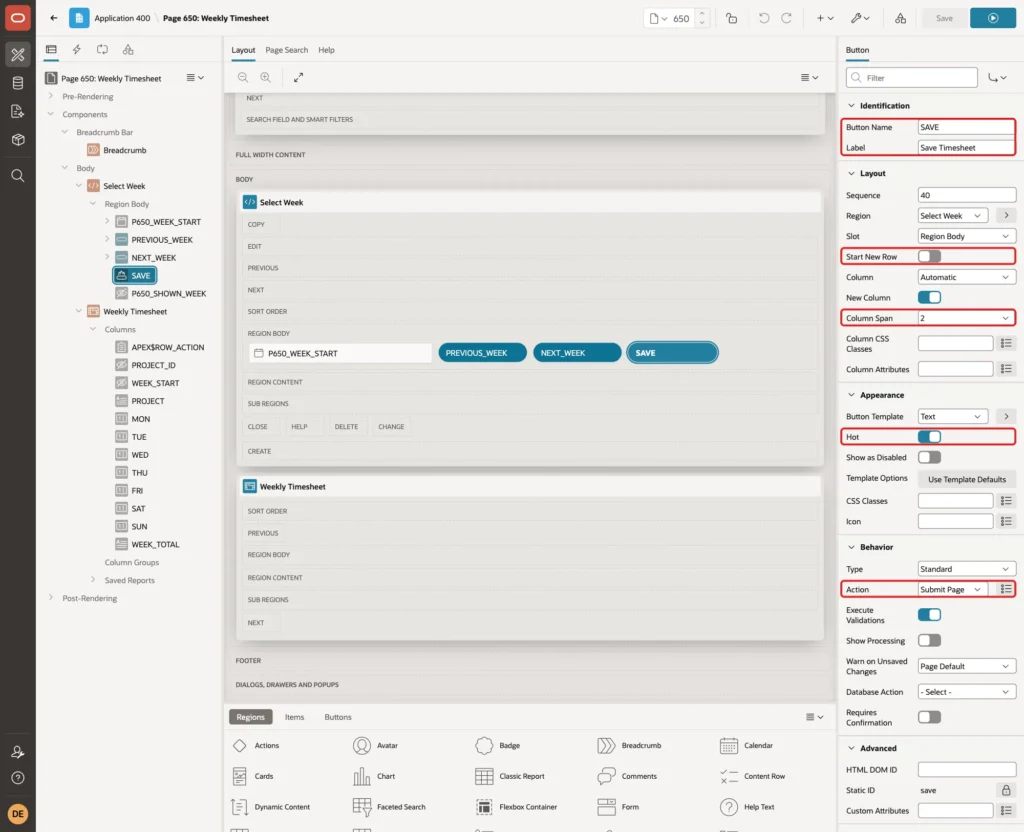Open SQL Workshop database icon in sidebar
Screen dimensions: 1024x832
[x=18, y=83]
